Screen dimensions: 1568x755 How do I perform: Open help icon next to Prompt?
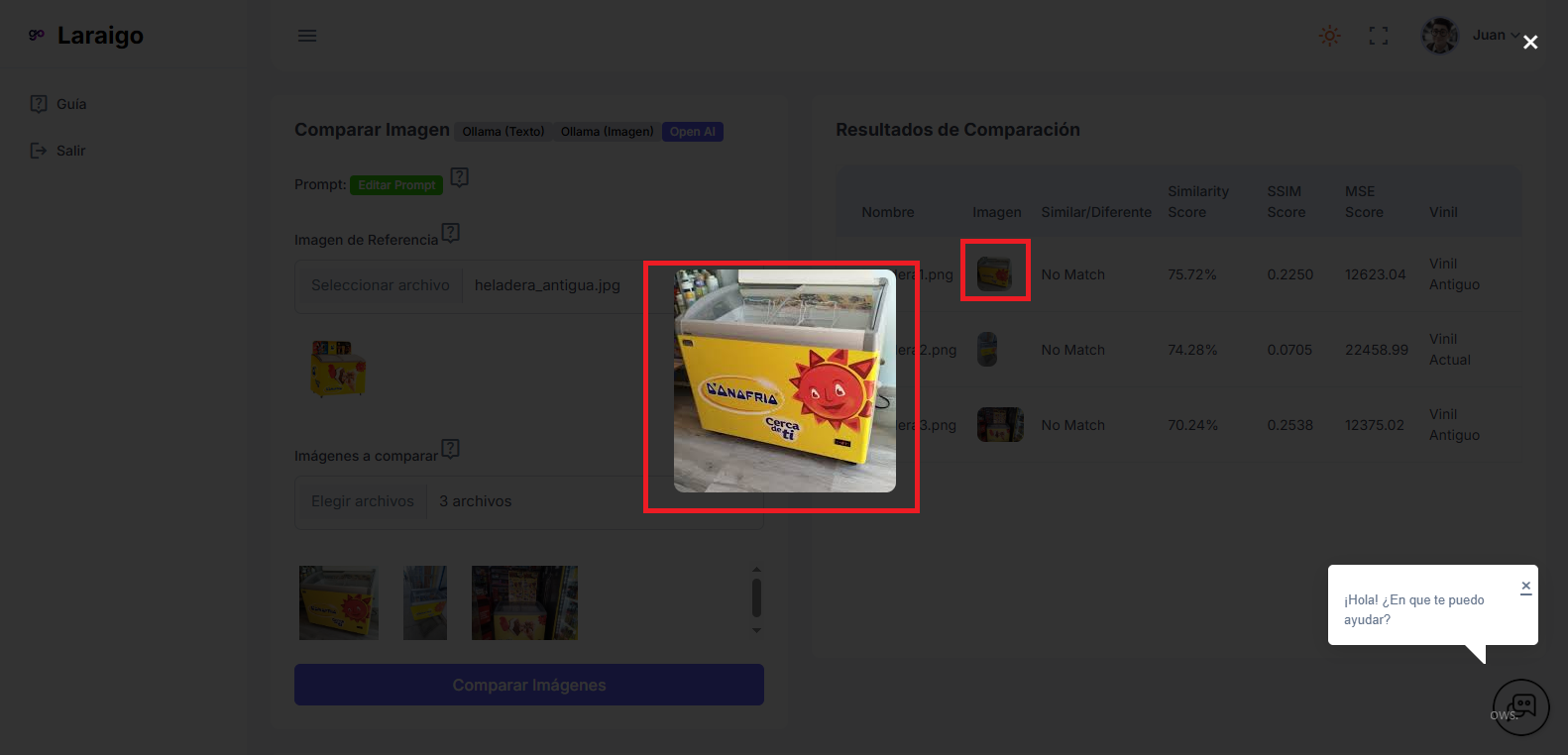[x=459, y=177]
